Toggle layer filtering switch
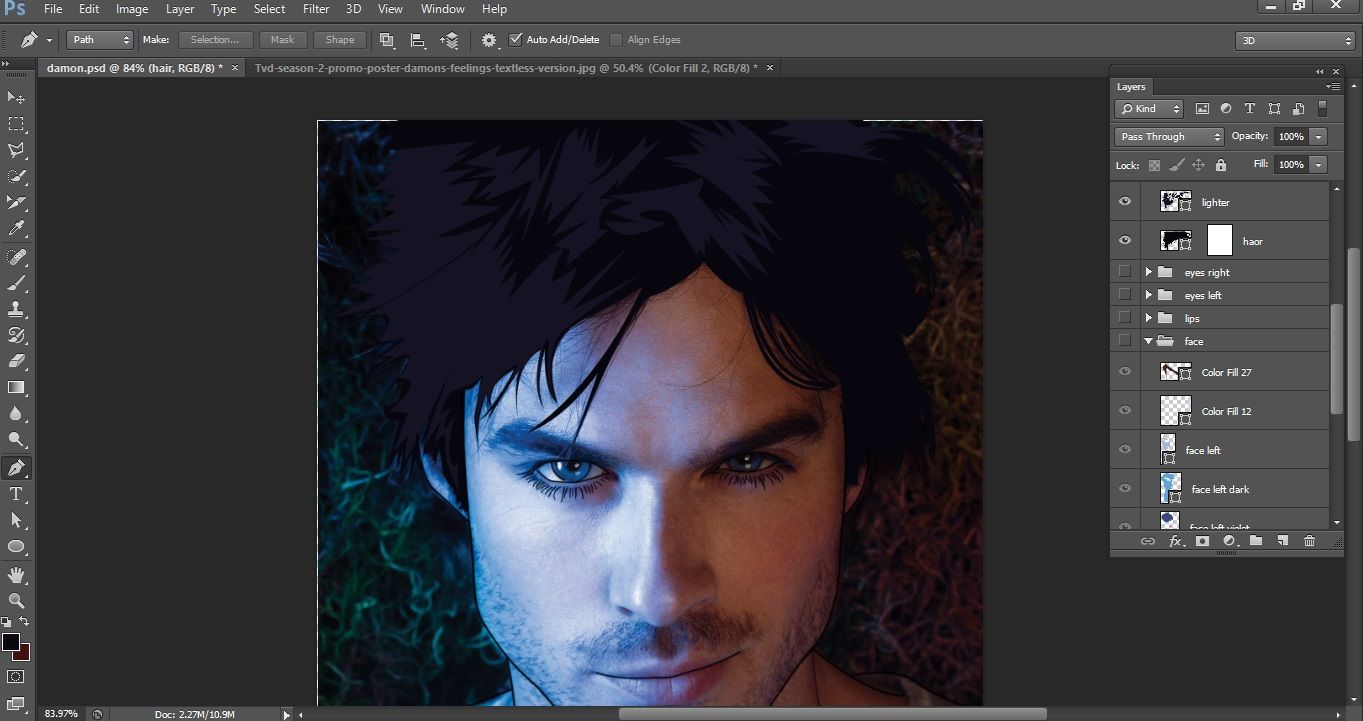This screenshot has height=721, width=1363. tap(1323, 109)
